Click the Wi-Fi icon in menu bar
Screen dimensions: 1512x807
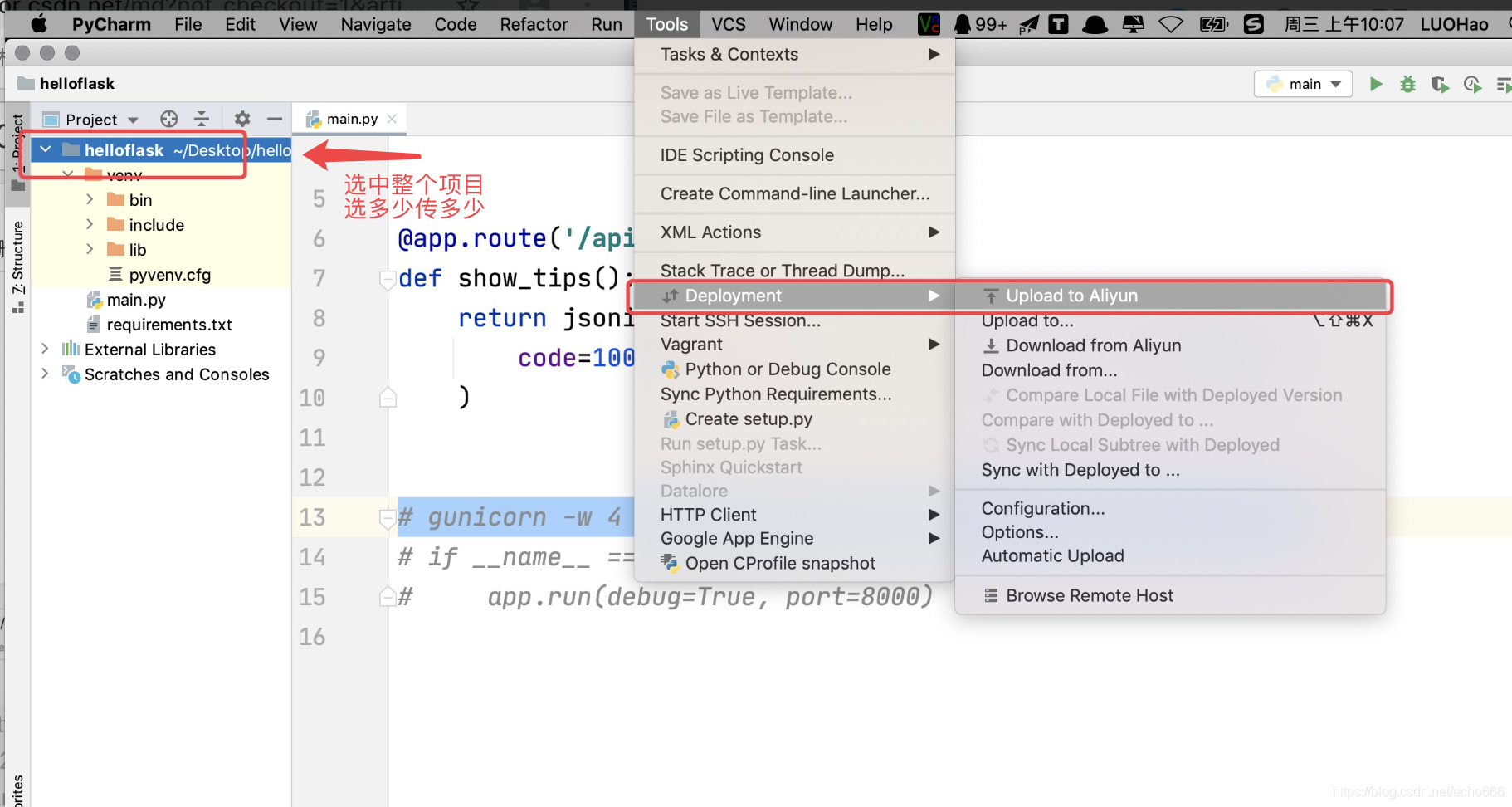click(1171, 24)
